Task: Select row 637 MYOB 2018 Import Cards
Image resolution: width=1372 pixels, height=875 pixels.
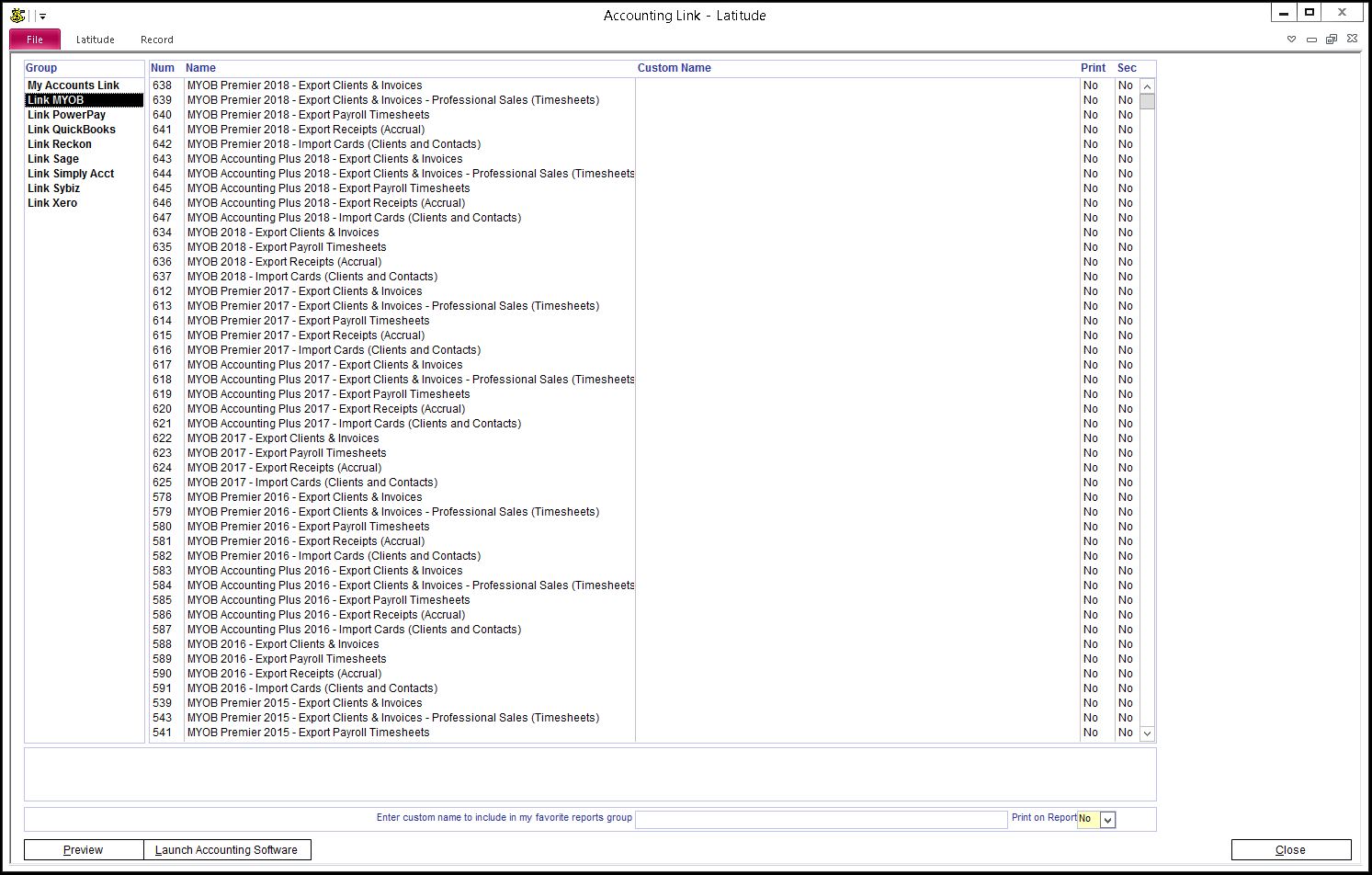Action: tap(643, 277)
